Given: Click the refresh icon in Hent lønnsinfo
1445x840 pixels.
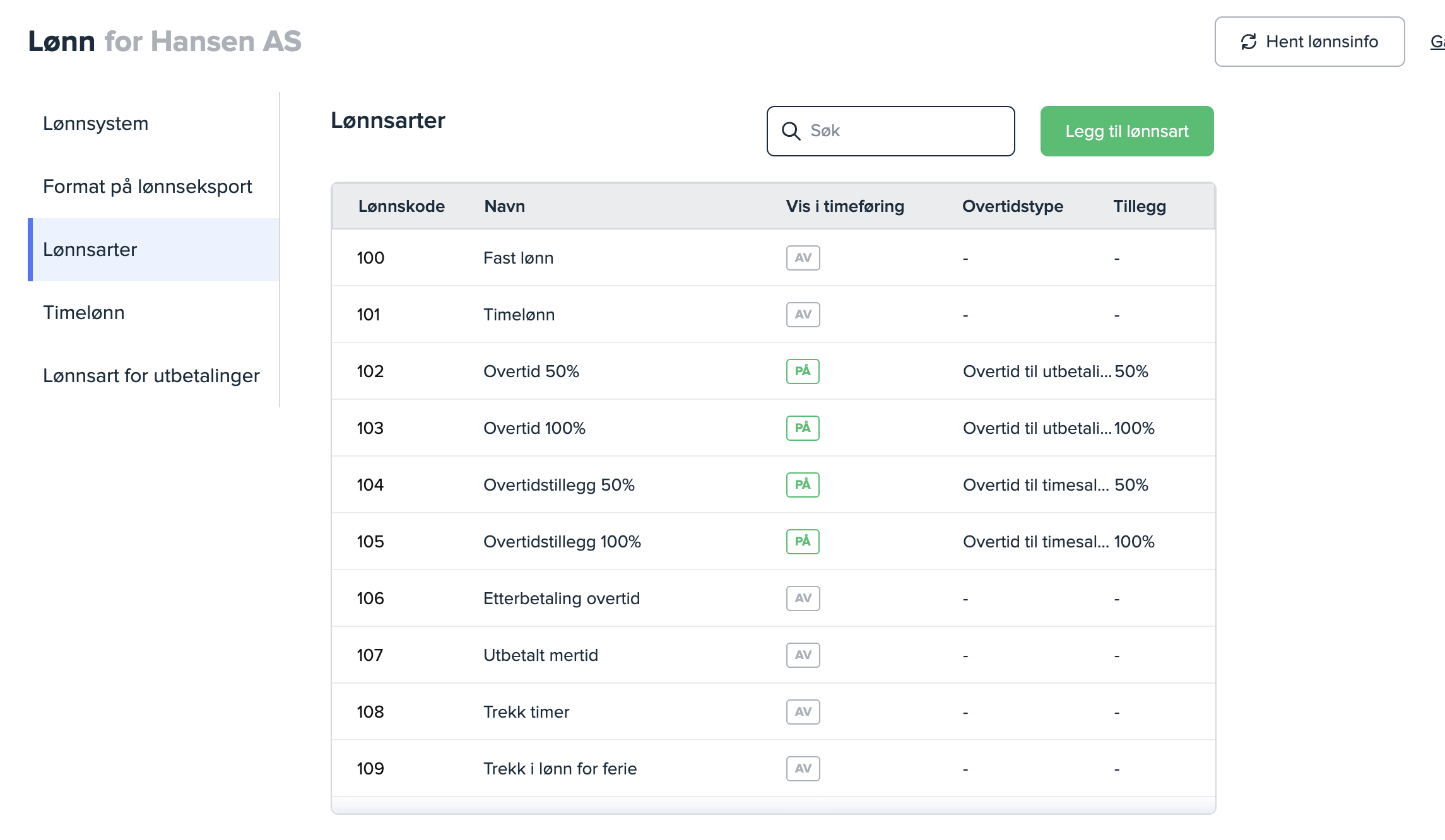Looking at the screenshot, I should tap(1248, 42).
